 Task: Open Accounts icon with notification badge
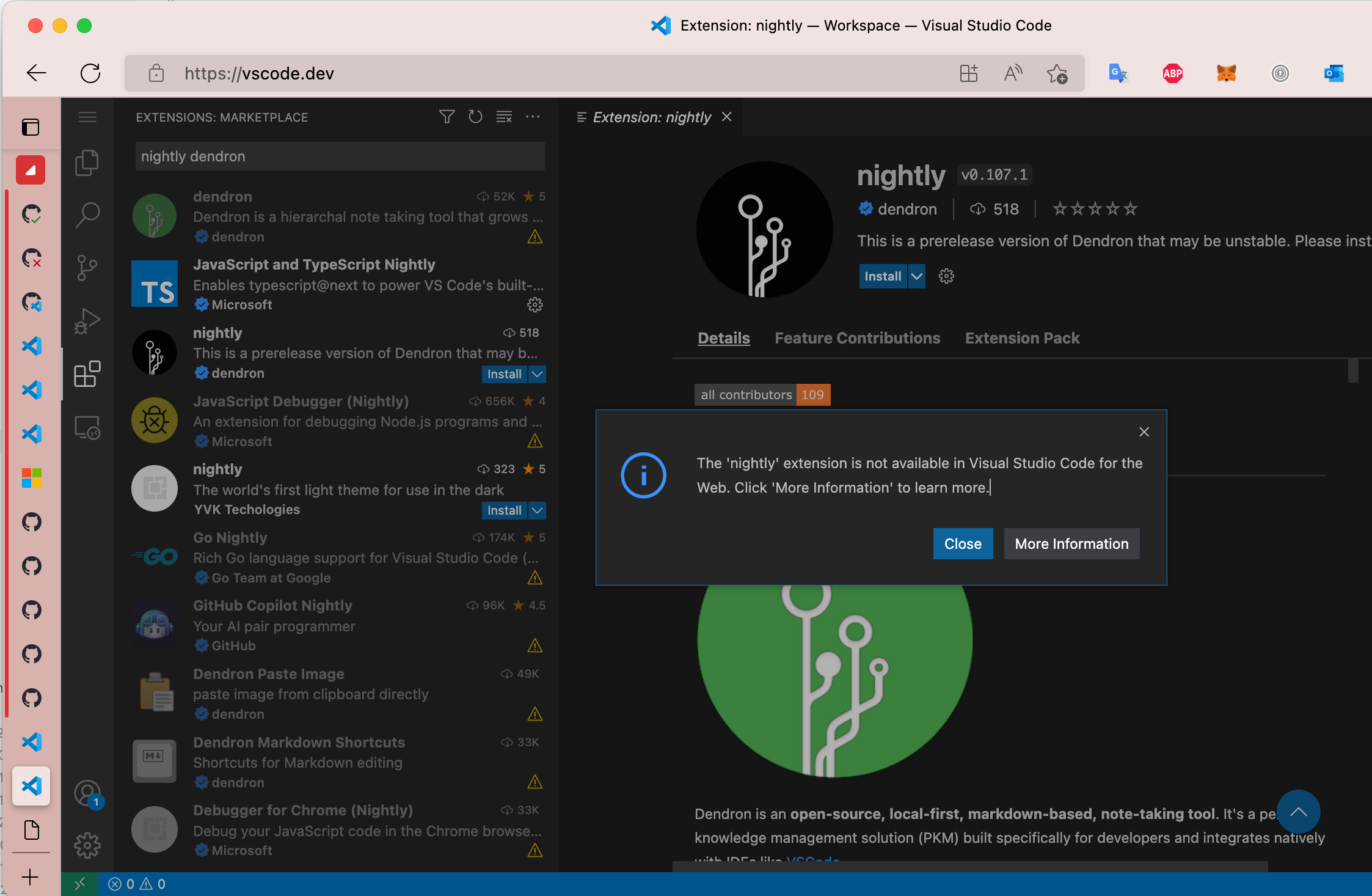[87, 793]
